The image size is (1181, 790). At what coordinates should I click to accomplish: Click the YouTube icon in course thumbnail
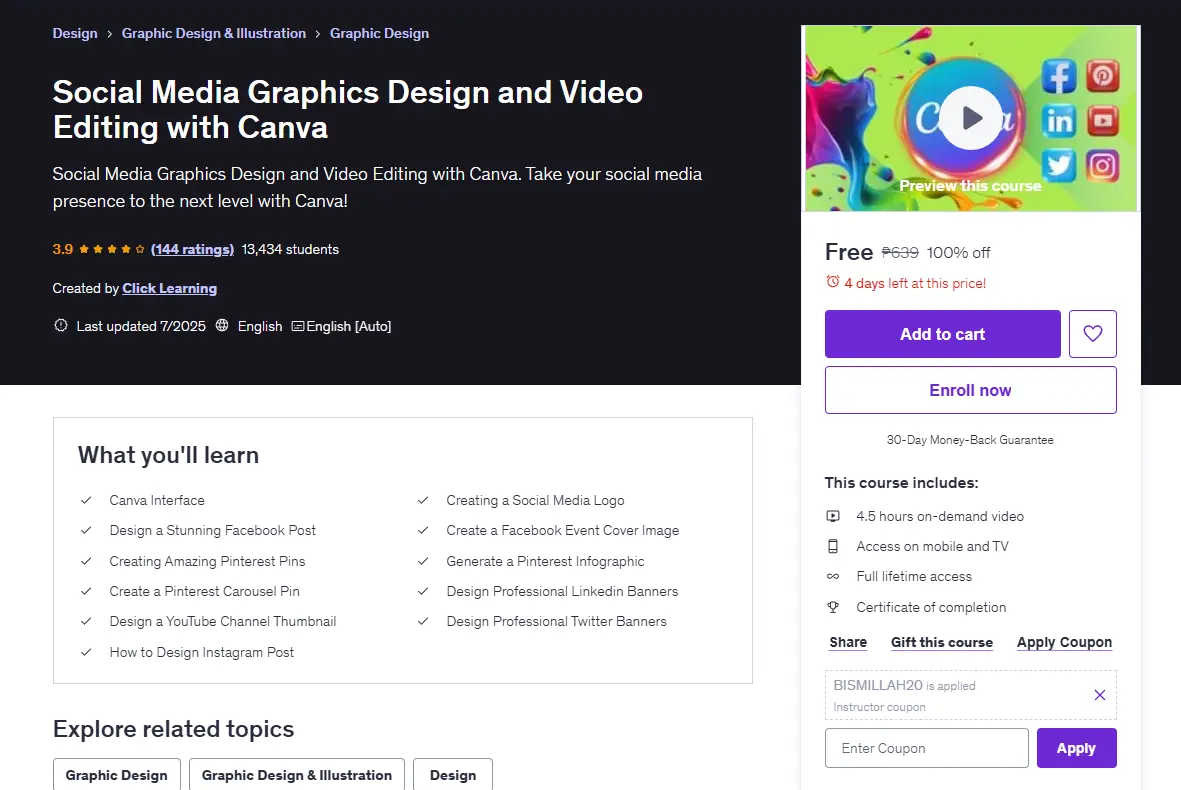point(1103,120)
